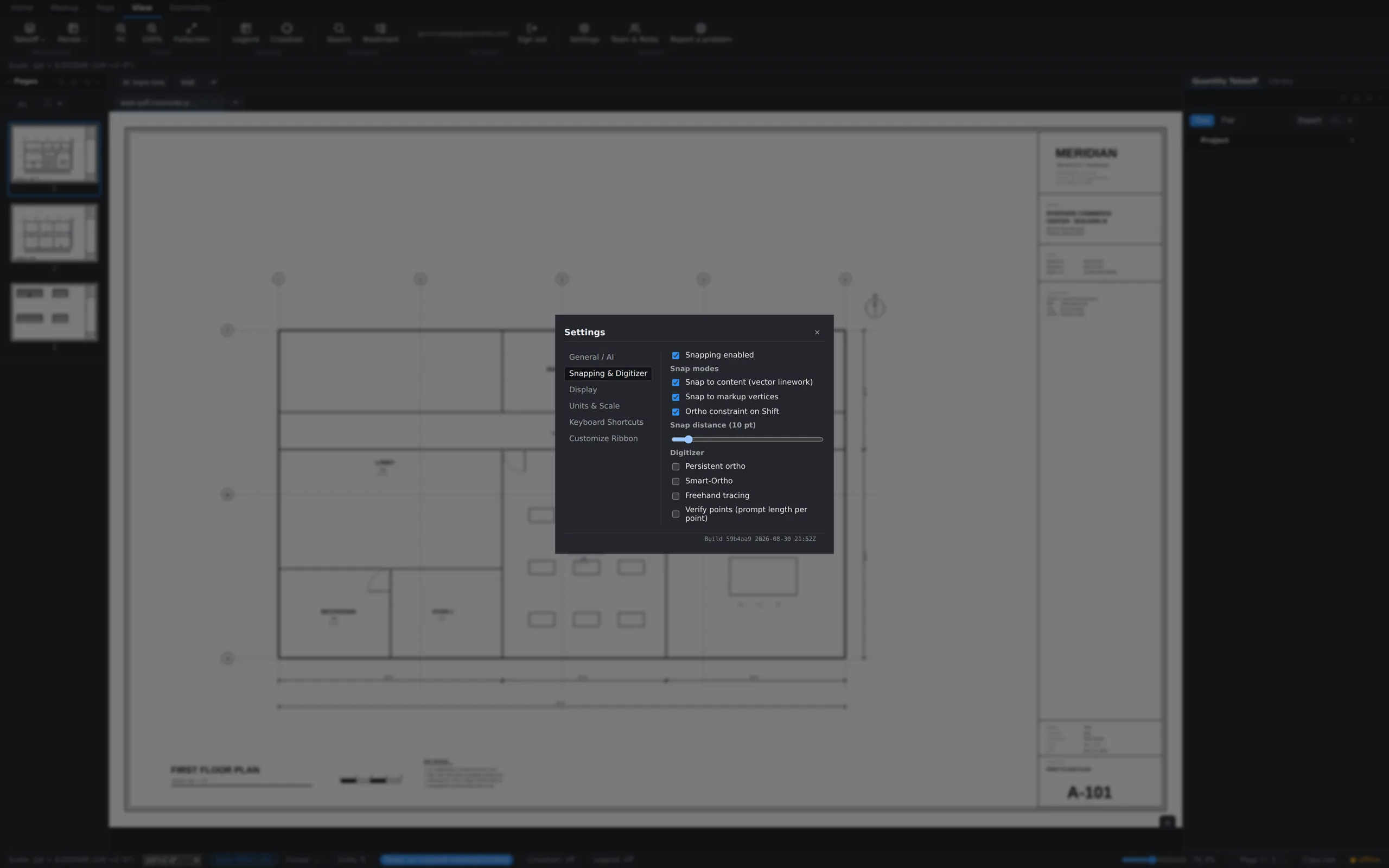
Task: Select the page 1 thumbnail
Action: pos(54,155)
